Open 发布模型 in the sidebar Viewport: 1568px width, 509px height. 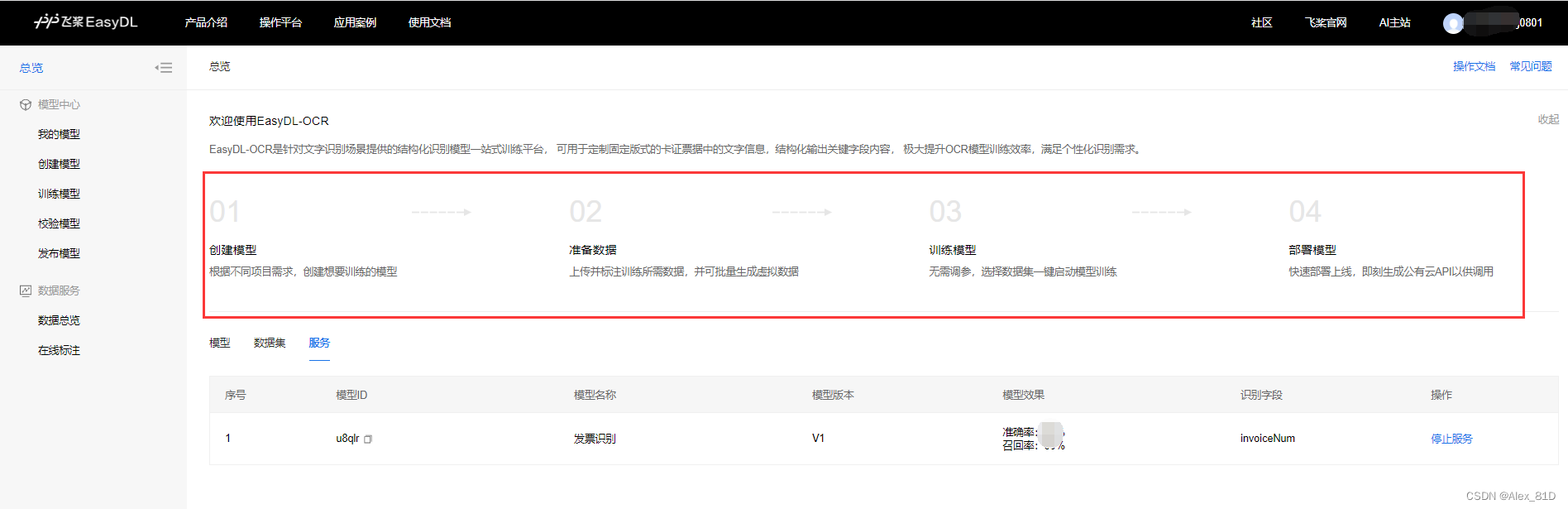(x=59, y=253)
